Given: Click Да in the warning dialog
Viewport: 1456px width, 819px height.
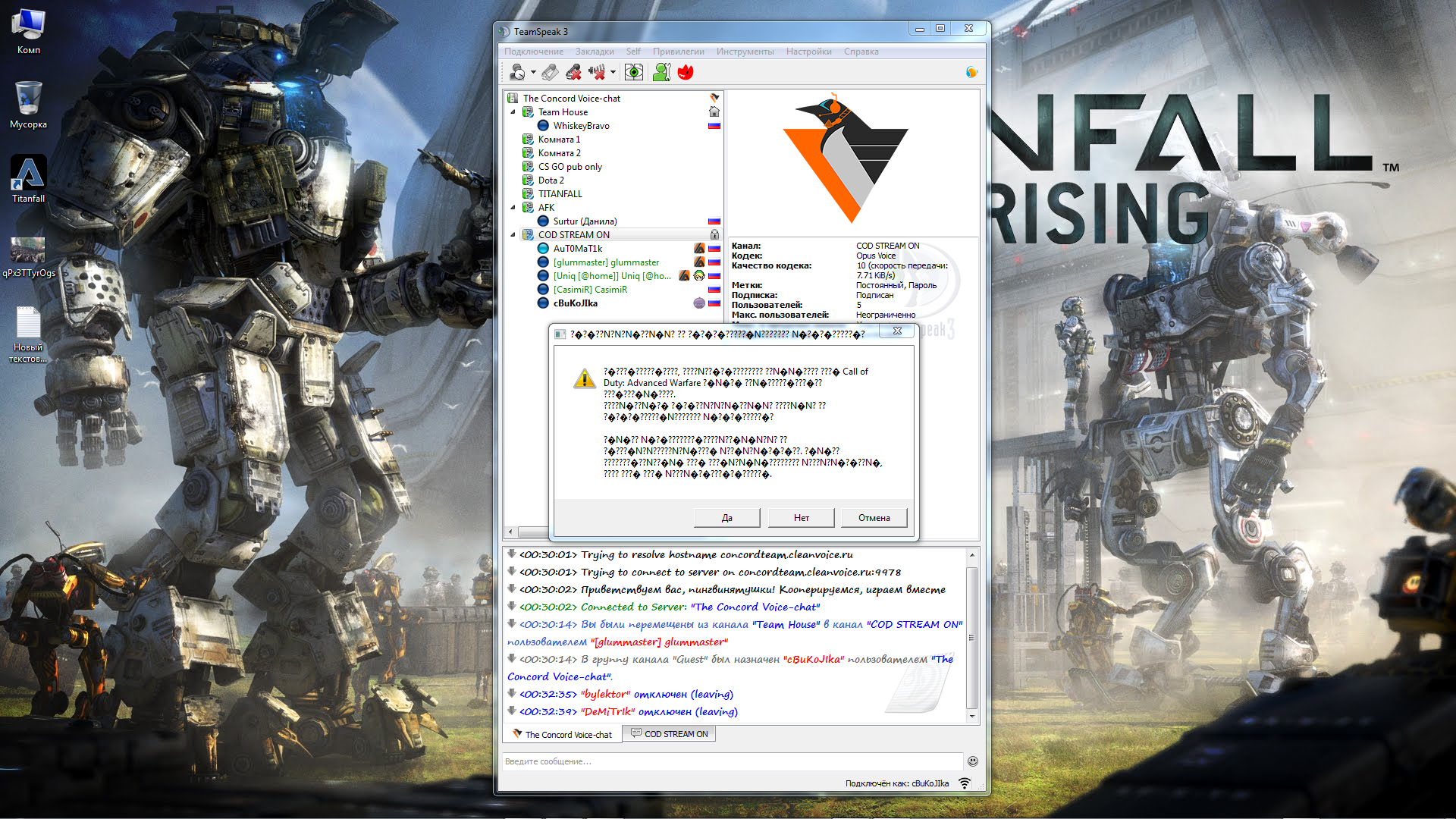Looking at the screenshot, I should point(727,518).
